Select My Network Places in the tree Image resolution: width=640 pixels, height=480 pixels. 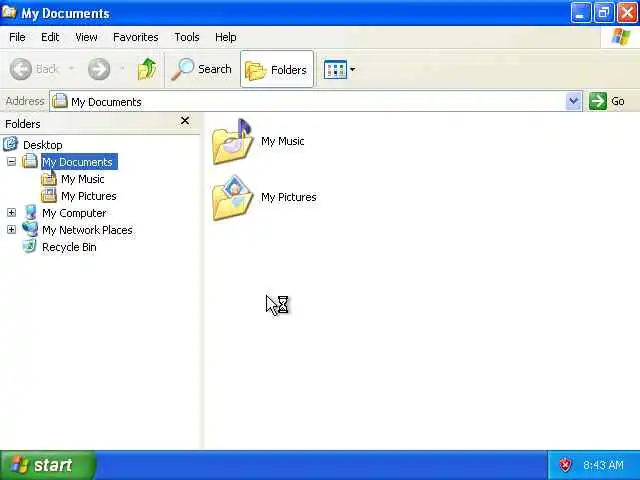coord(87,230)
